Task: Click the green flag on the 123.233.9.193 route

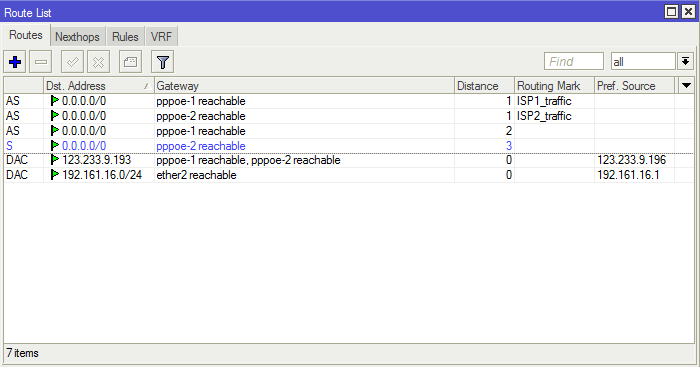Action: point(55,160)
